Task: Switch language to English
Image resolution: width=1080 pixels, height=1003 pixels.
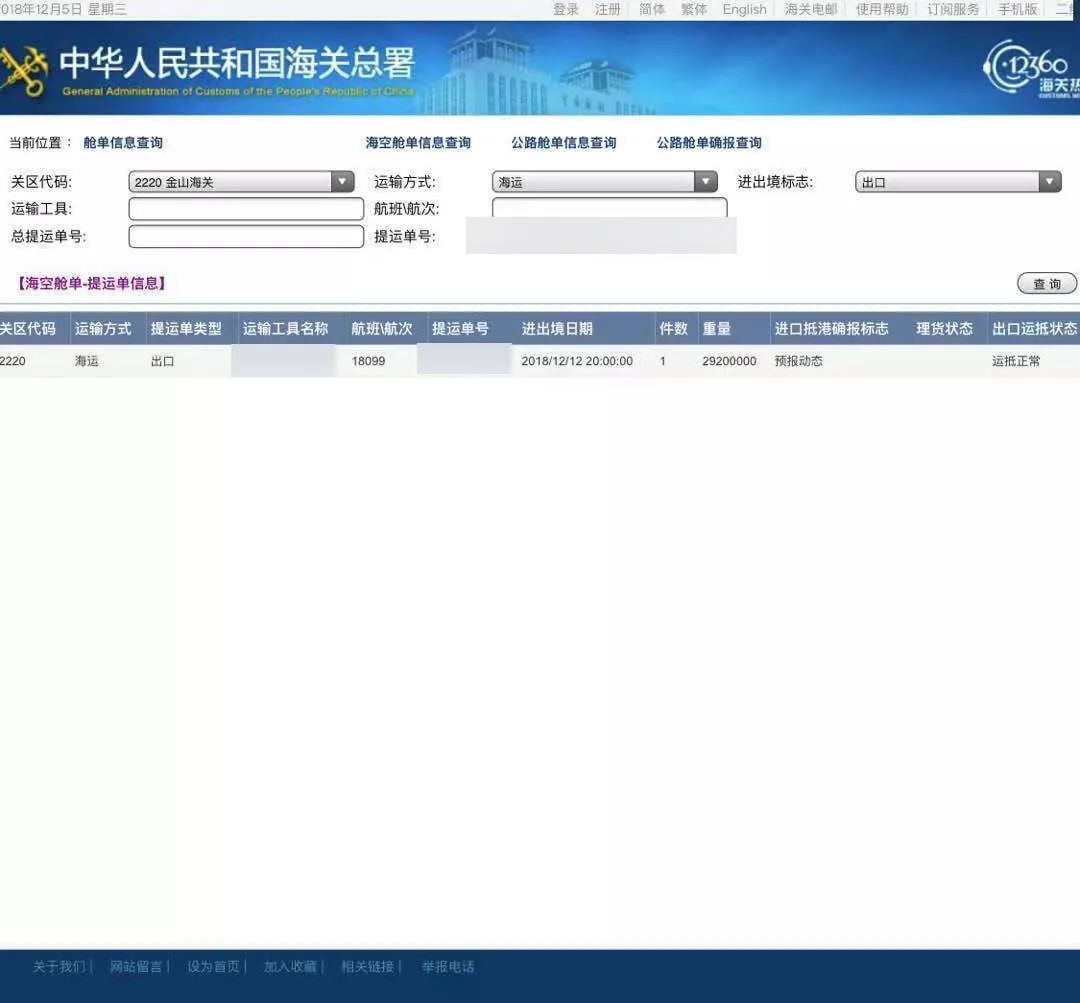Action: coord(744,9)
